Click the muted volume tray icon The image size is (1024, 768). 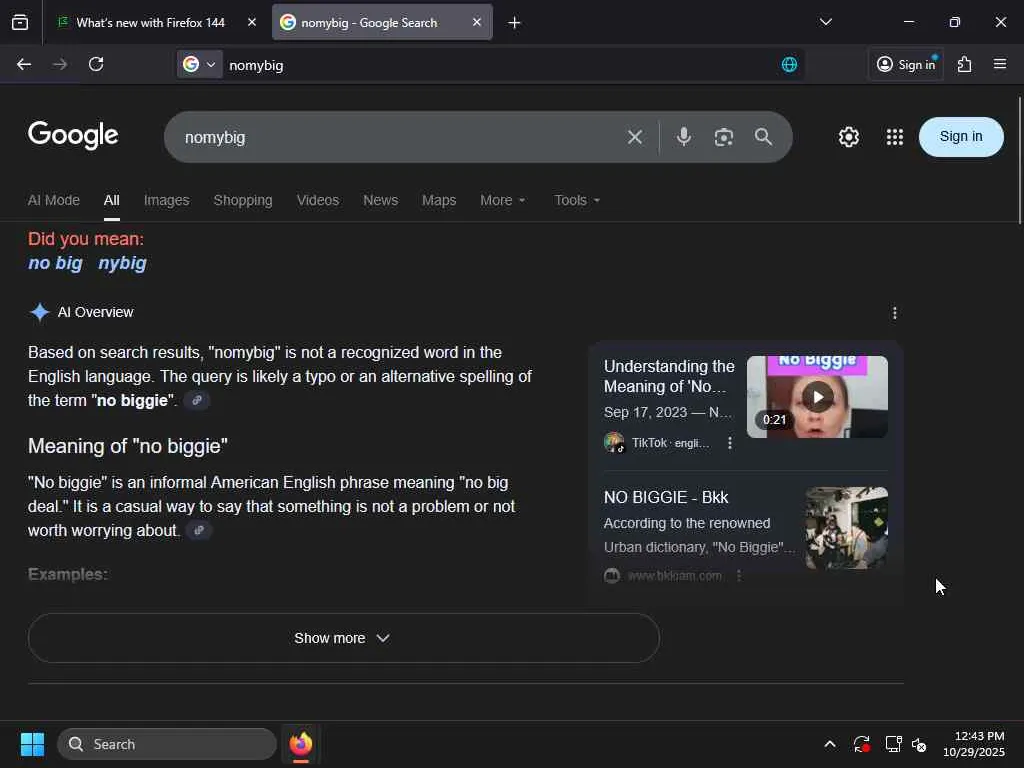point(920,744)
